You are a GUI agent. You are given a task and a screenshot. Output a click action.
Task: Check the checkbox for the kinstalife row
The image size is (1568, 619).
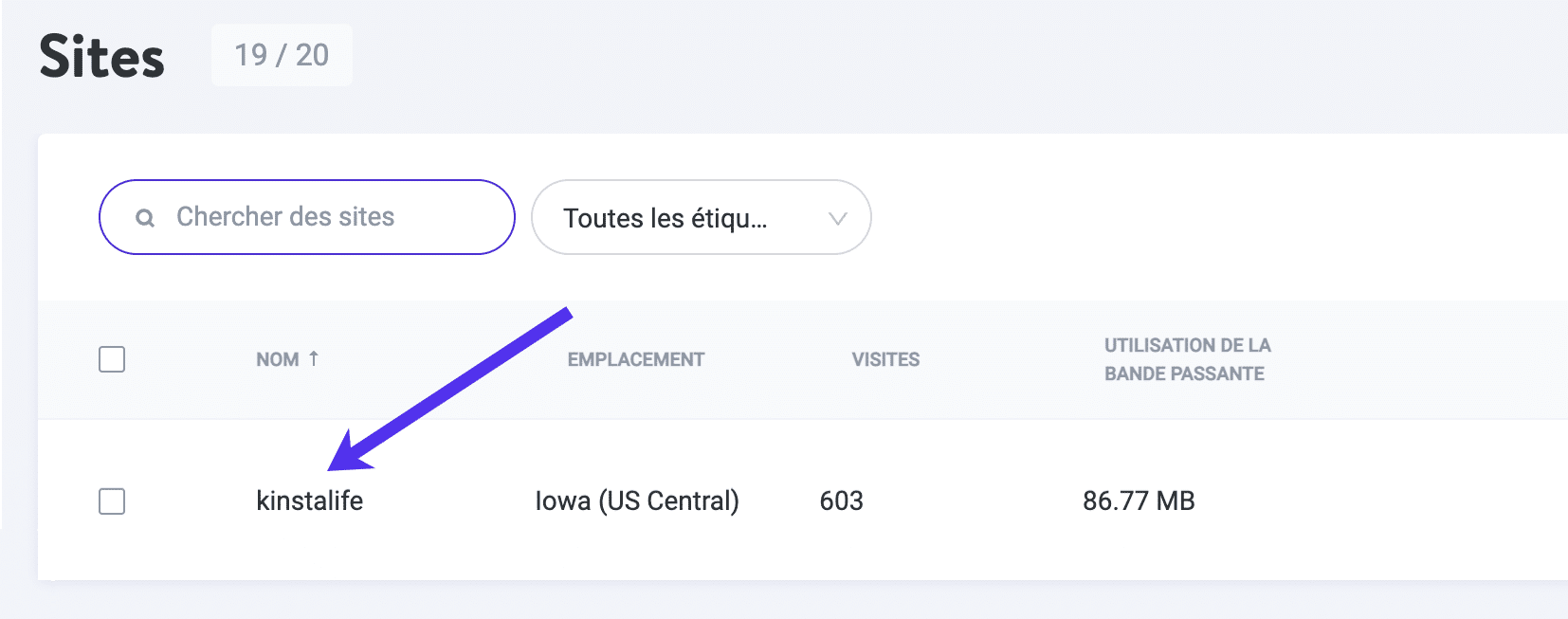(111, 501)
